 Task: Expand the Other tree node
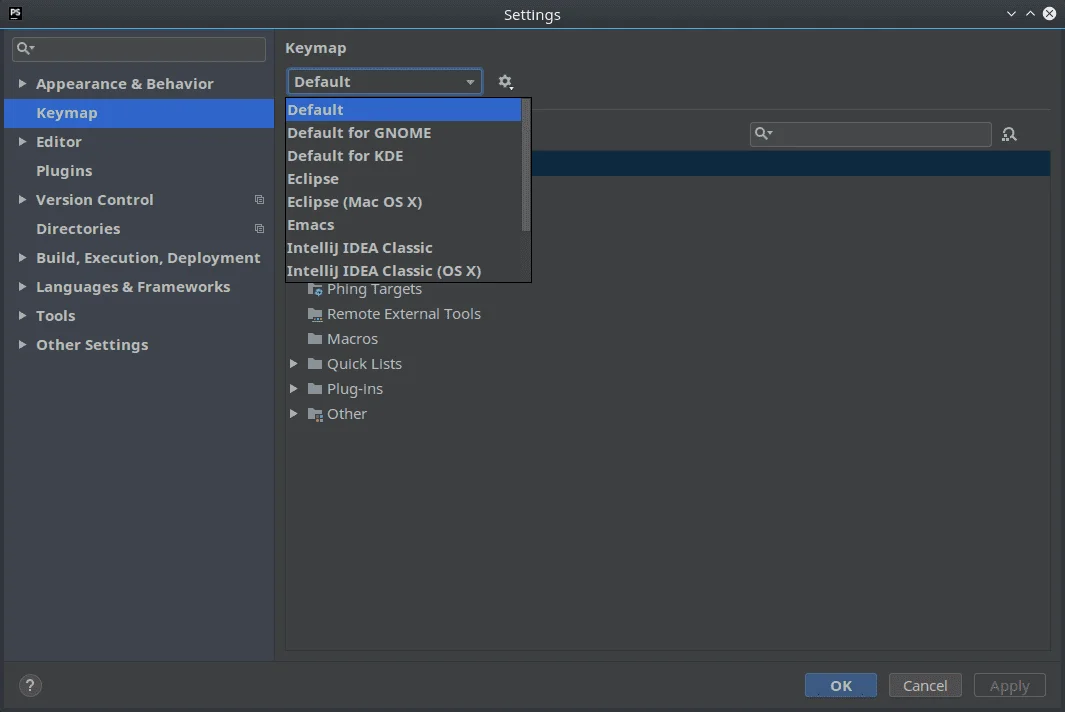point(292,413)
